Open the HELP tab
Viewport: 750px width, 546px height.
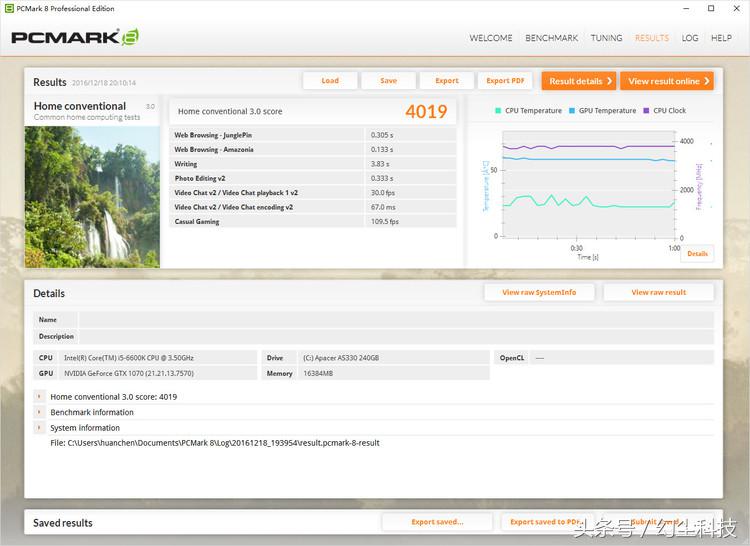[x=721, y=38]
